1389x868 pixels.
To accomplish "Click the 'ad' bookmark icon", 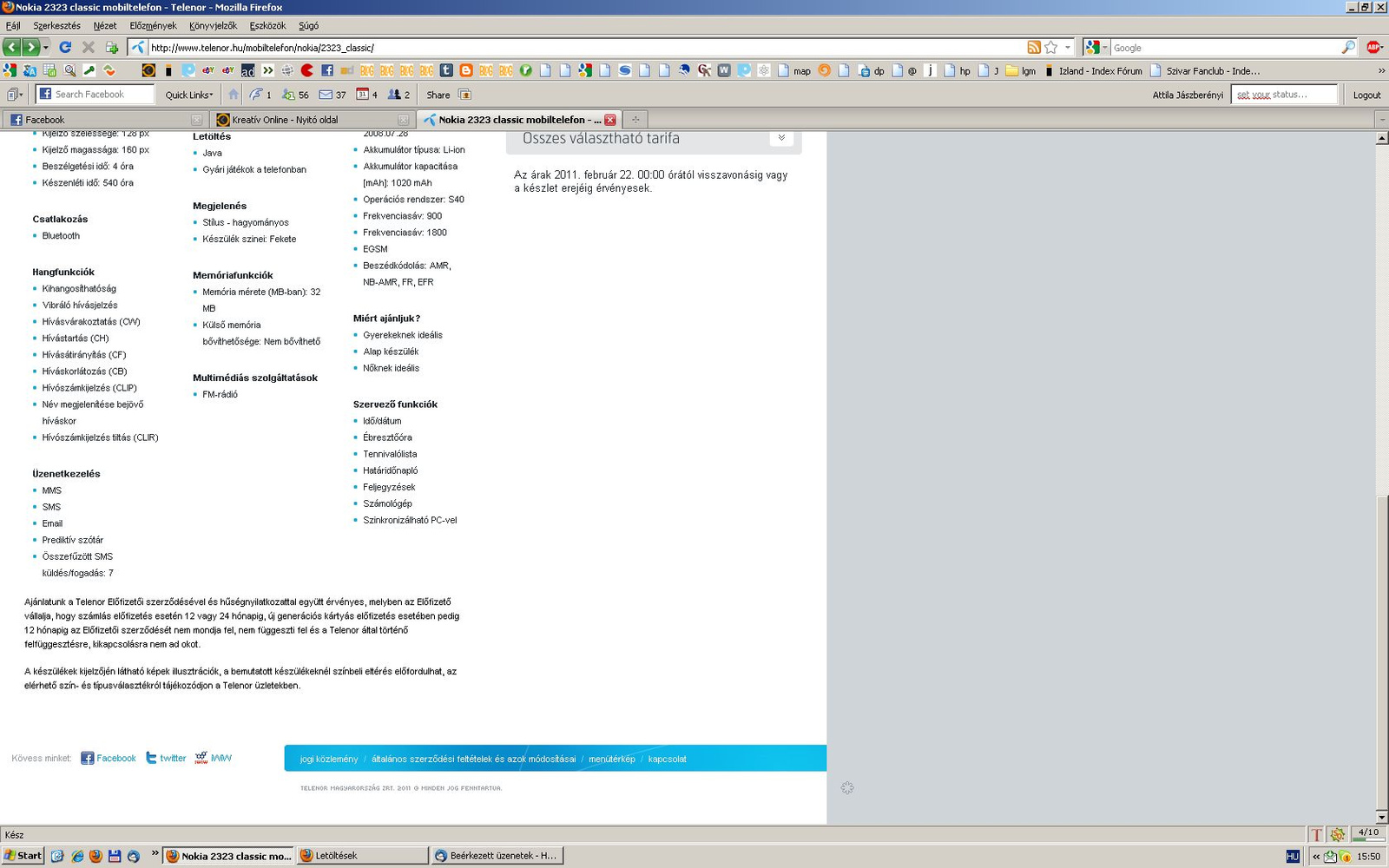I will pyautogui.click(x=247, y=70).
